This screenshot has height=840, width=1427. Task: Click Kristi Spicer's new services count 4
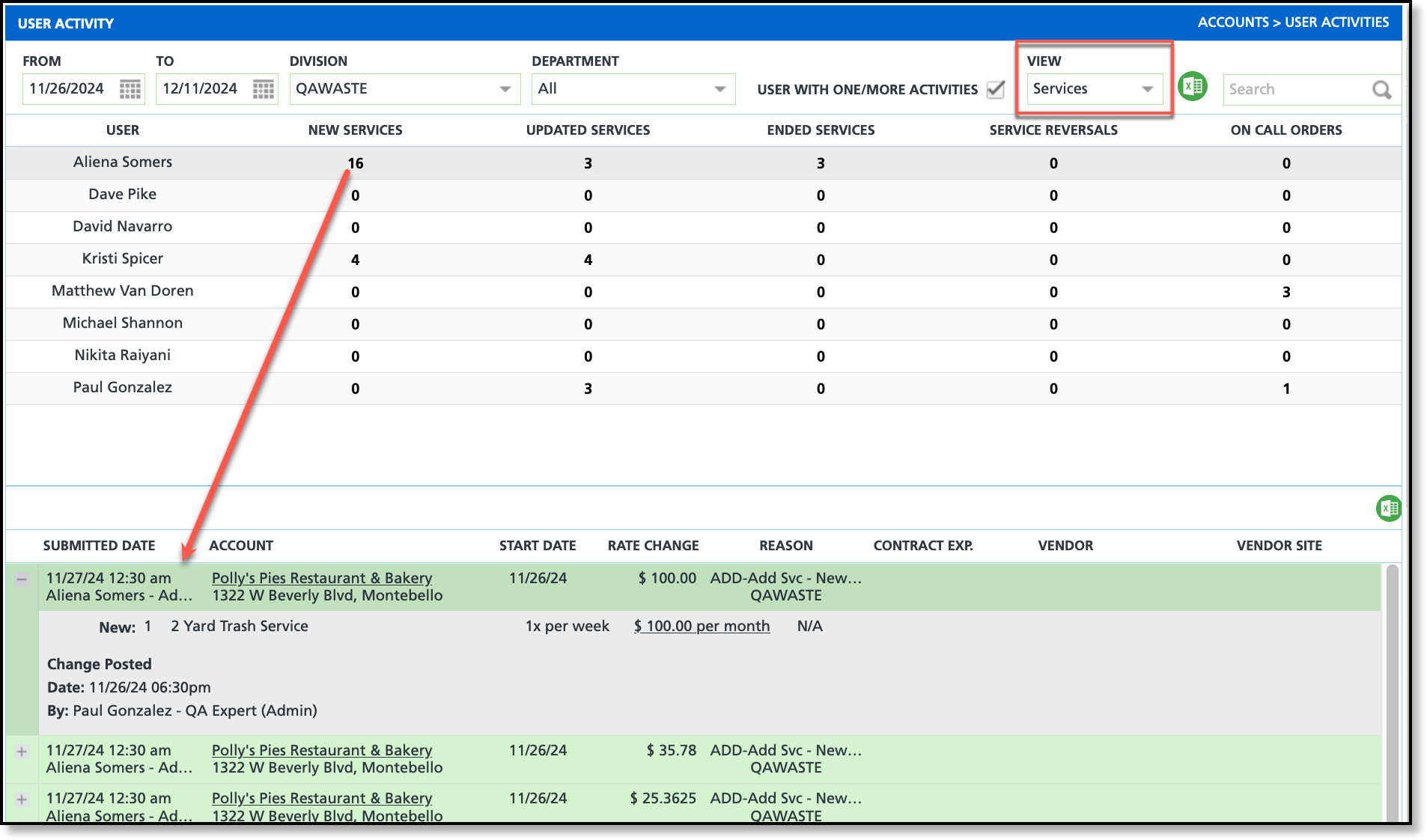tap(356, 260)
